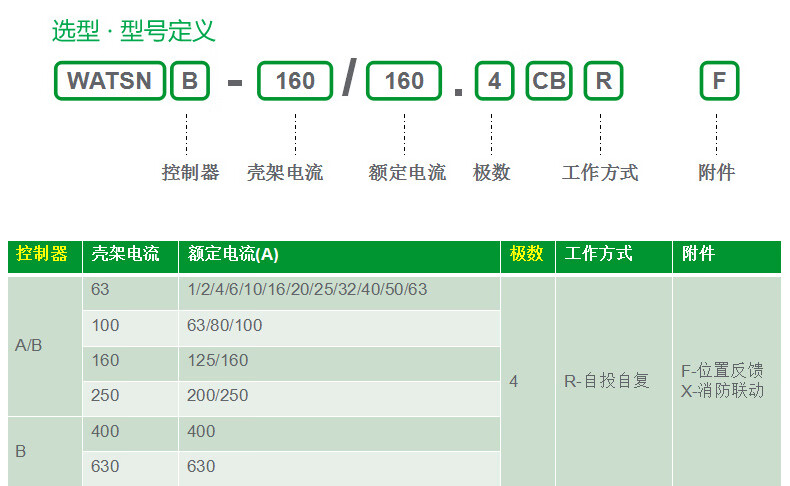Click the yellow 极数 table header
Viewport: 790px width, 486px height.
(527, 254)
